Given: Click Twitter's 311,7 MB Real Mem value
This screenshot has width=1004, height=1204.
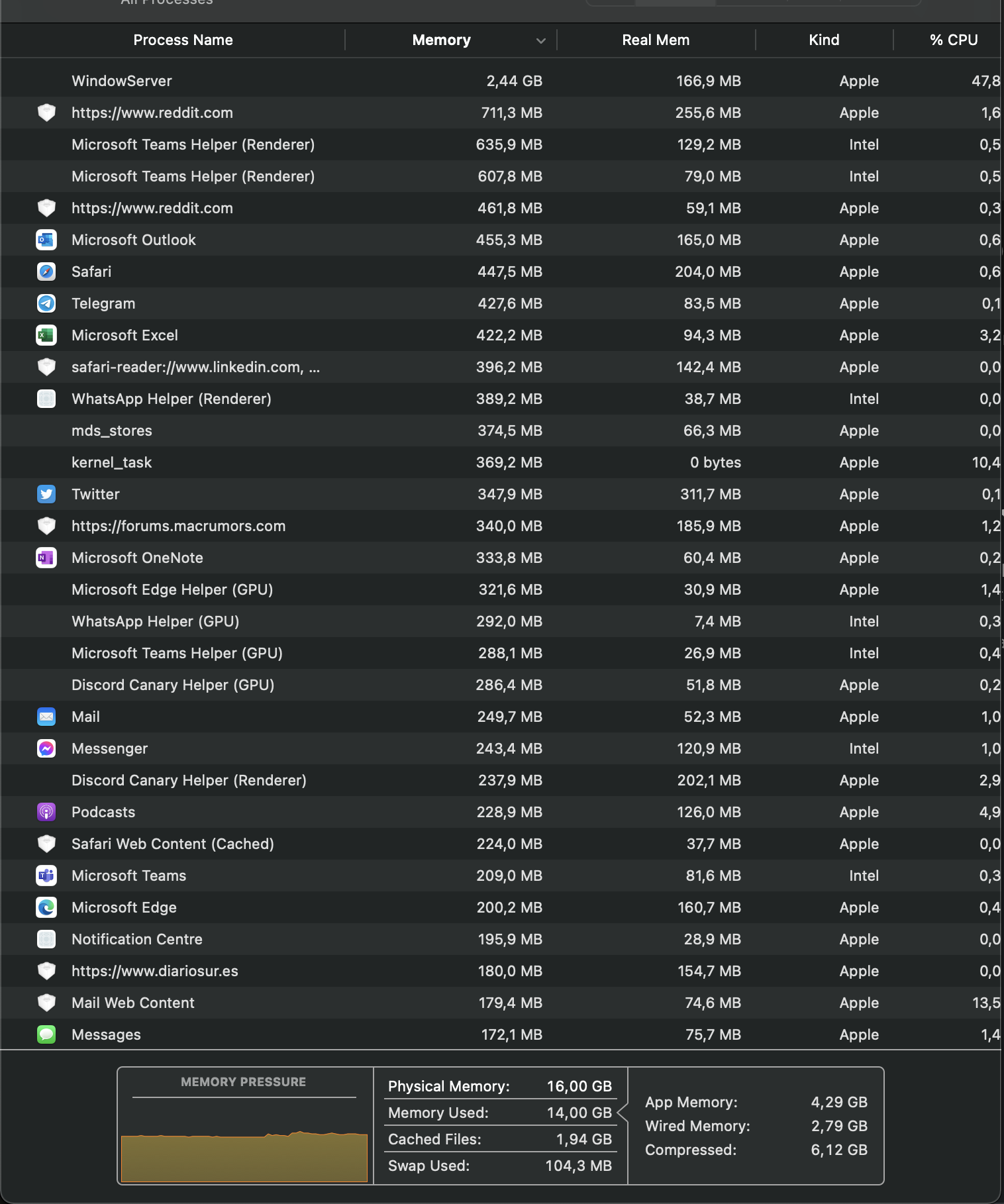Looking at the screenshot, I should point(711,494).
